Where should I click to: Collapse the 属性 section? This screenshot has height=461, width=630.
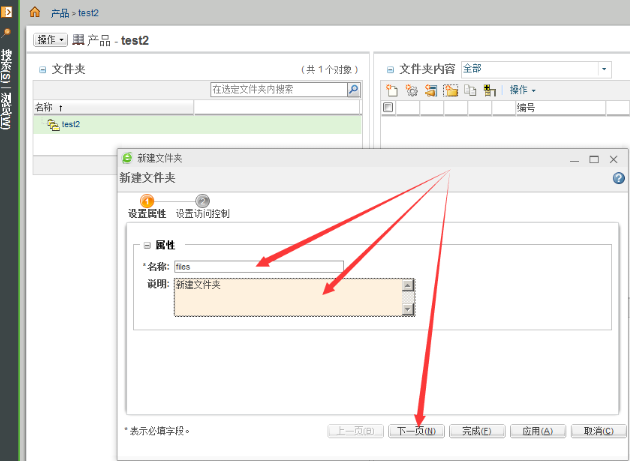point(146,245)
